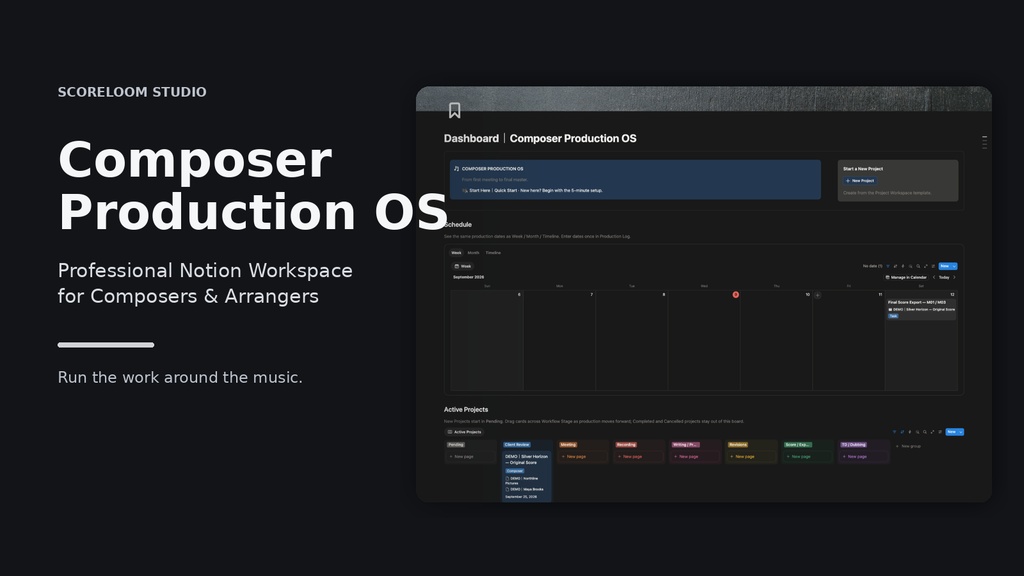Viewport: 1024px width, 576px height.
Task: Open the page outline dots at right edge
Action: click(x=984, y=142)
